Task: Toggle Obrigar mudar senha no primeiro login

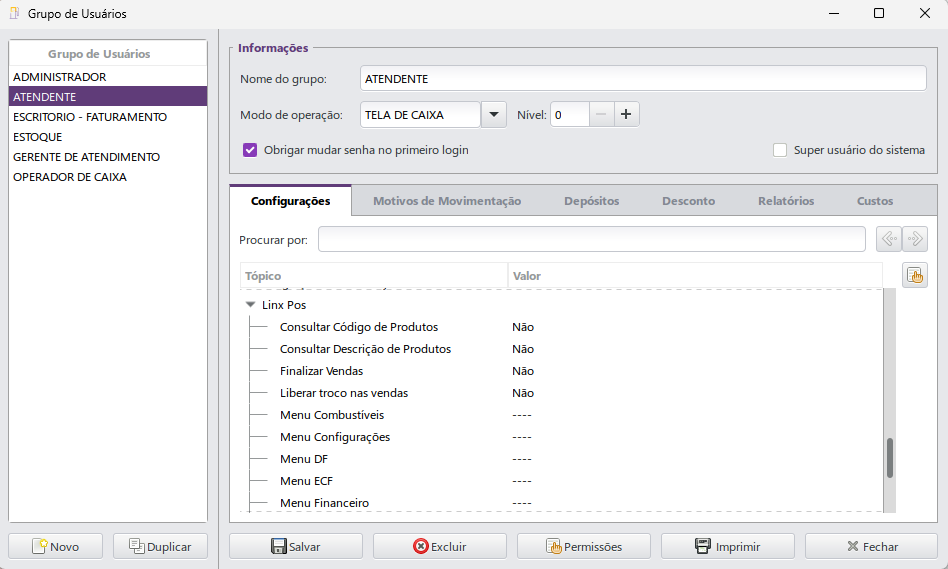Action: 250,150
